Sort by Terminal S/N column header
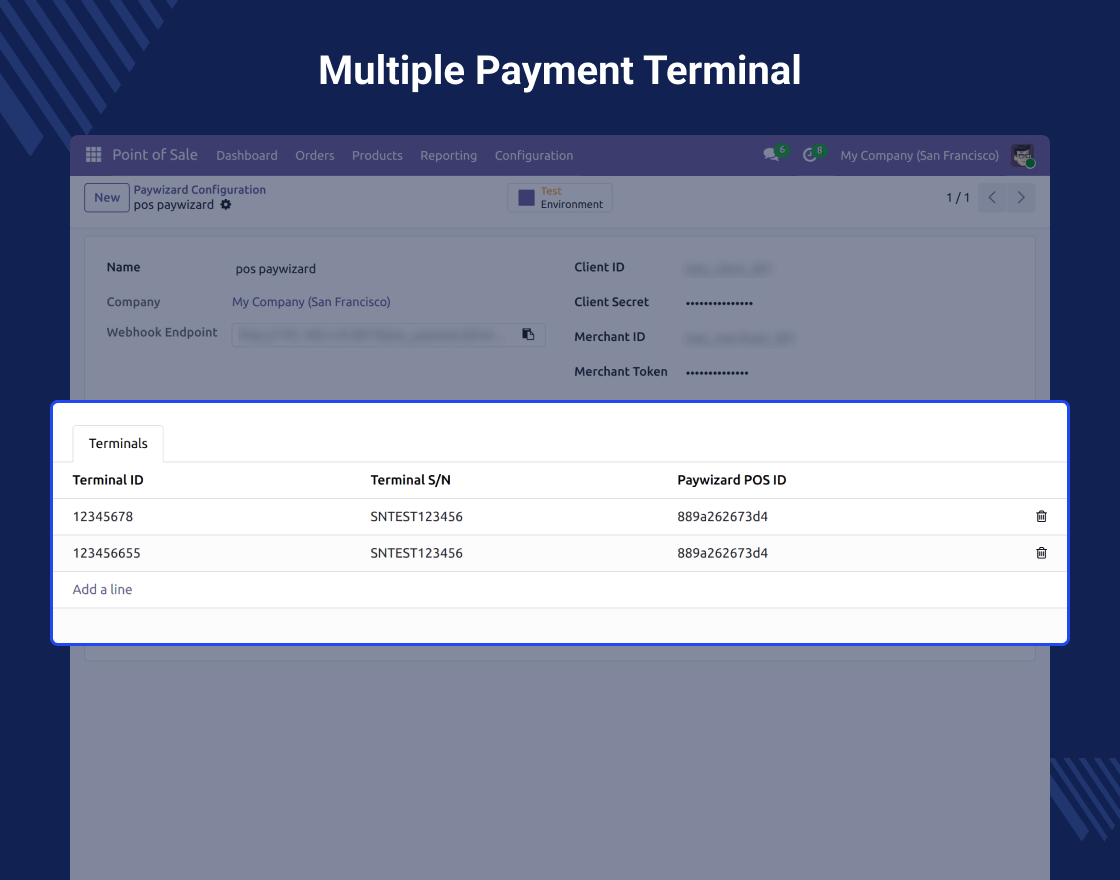1120x880 pixels. coord(411,480)
